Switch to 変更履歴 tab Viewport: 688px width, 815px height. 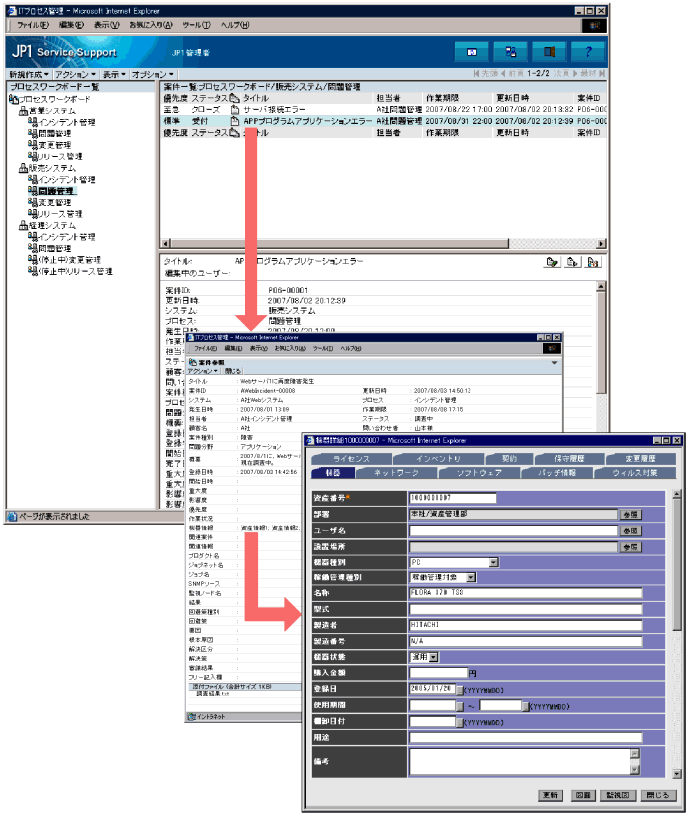tap(641, 458)
